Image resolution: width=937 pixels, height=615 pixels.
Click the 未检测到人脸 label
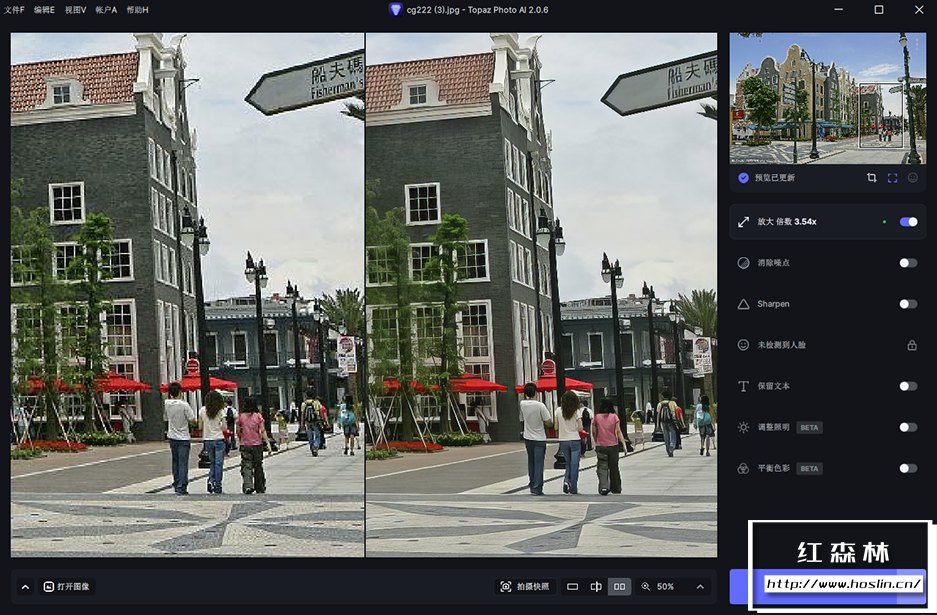click(x=782, y=345)
